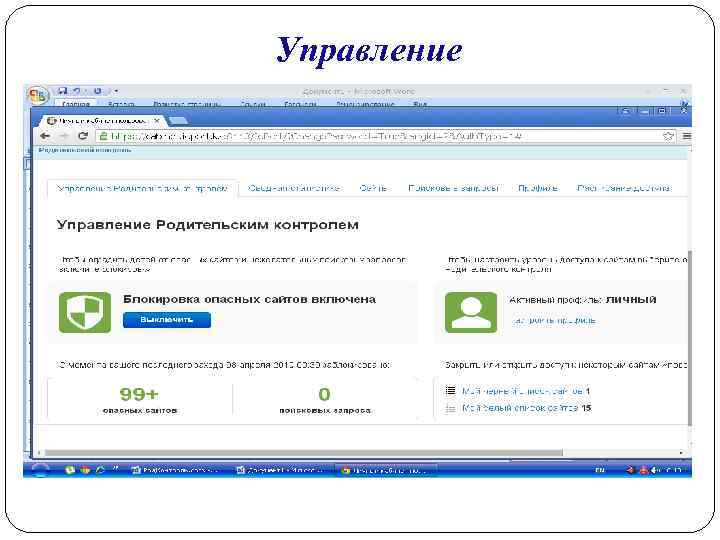Open the Поисковые запросы tab
Image resolution: width=720 pixels, height=540 pixels.
click(454, 188)
